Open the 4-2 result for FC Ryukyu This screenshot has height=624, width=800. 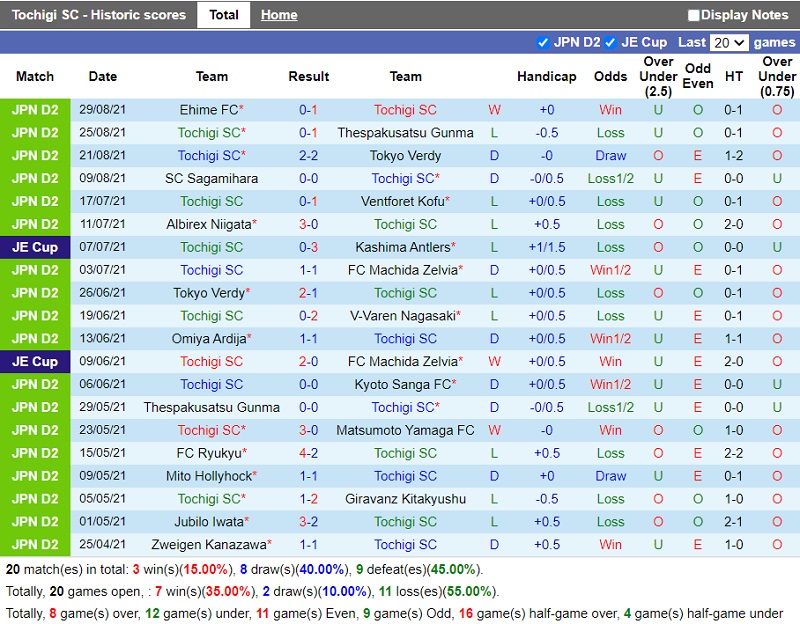click(x=308, y=454)
